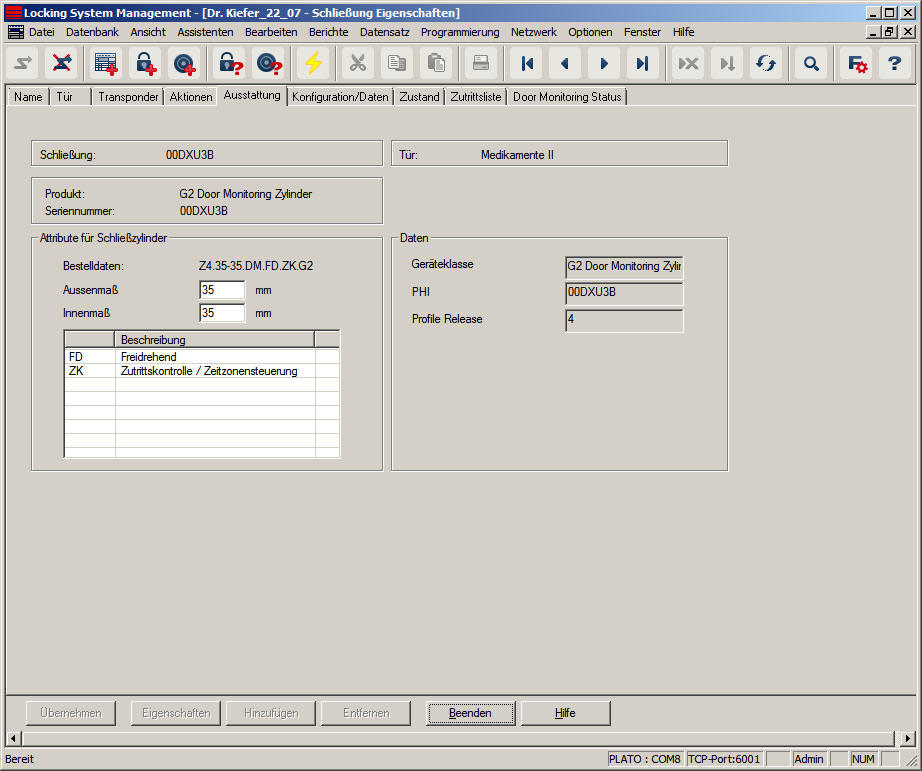
Task: Click into the Aussenmaß input field
Action: pyautogui.click(x=222, y=290)
